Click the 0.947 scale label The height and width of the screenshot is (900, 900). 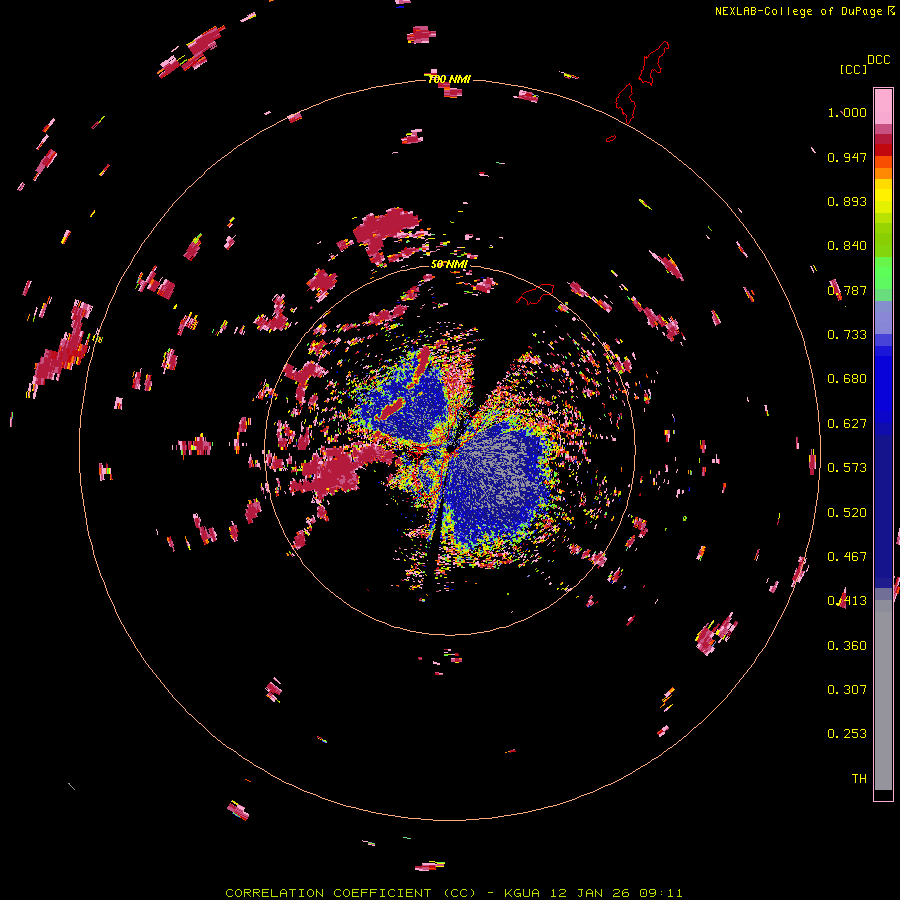pos(847,157)
